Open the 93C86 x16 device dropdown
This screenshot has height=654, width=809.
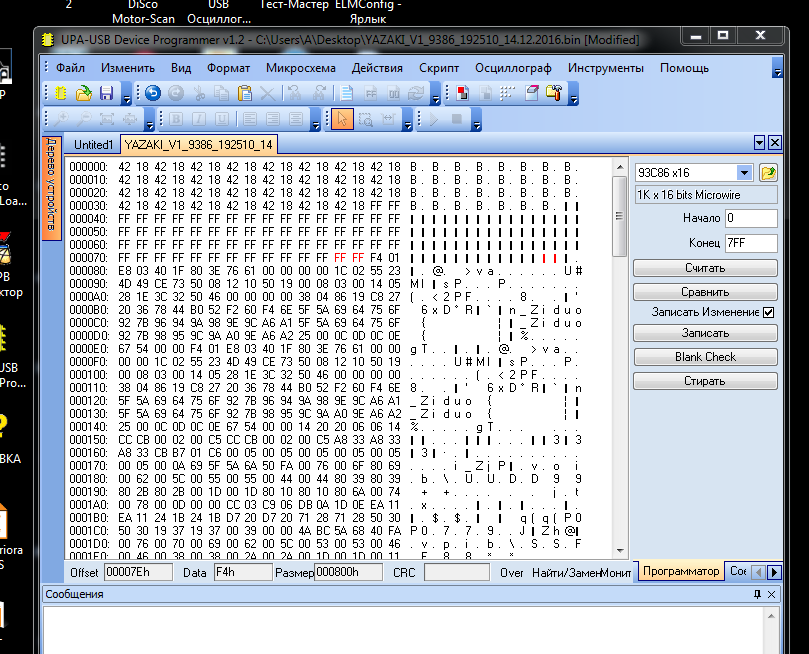point(743,173)
